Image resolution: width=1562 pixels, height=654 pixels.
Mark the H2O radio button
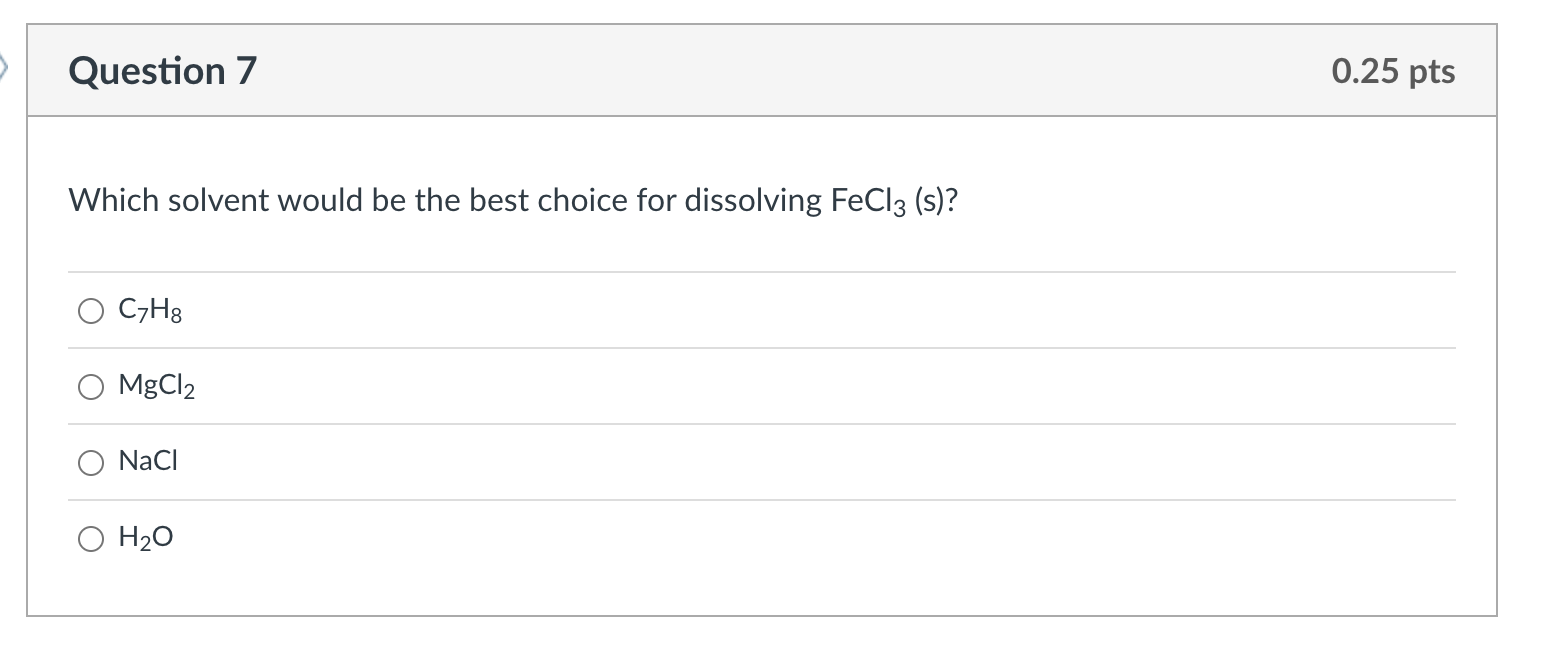point(90,539)
